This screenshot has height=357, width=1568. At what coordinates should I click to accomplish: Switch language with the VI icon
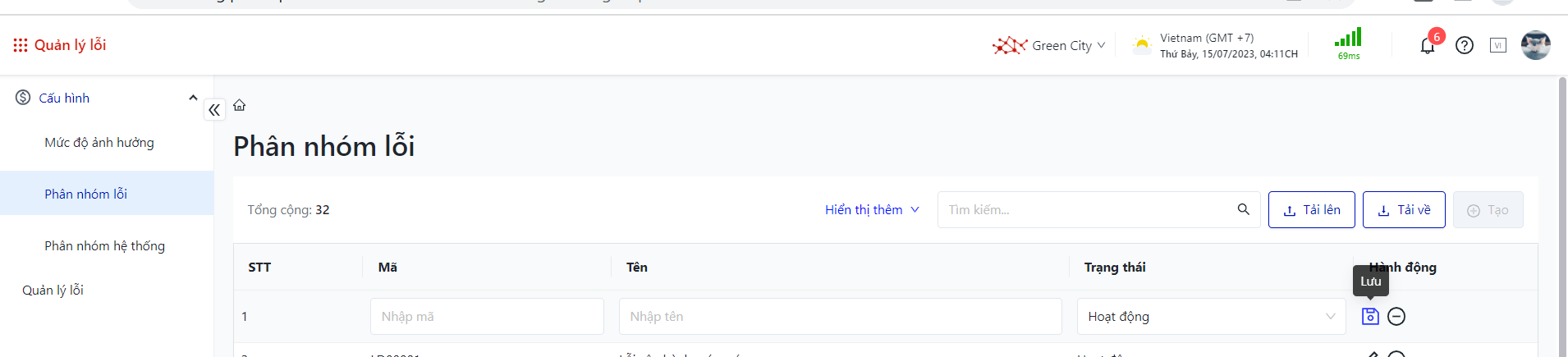1498,45
